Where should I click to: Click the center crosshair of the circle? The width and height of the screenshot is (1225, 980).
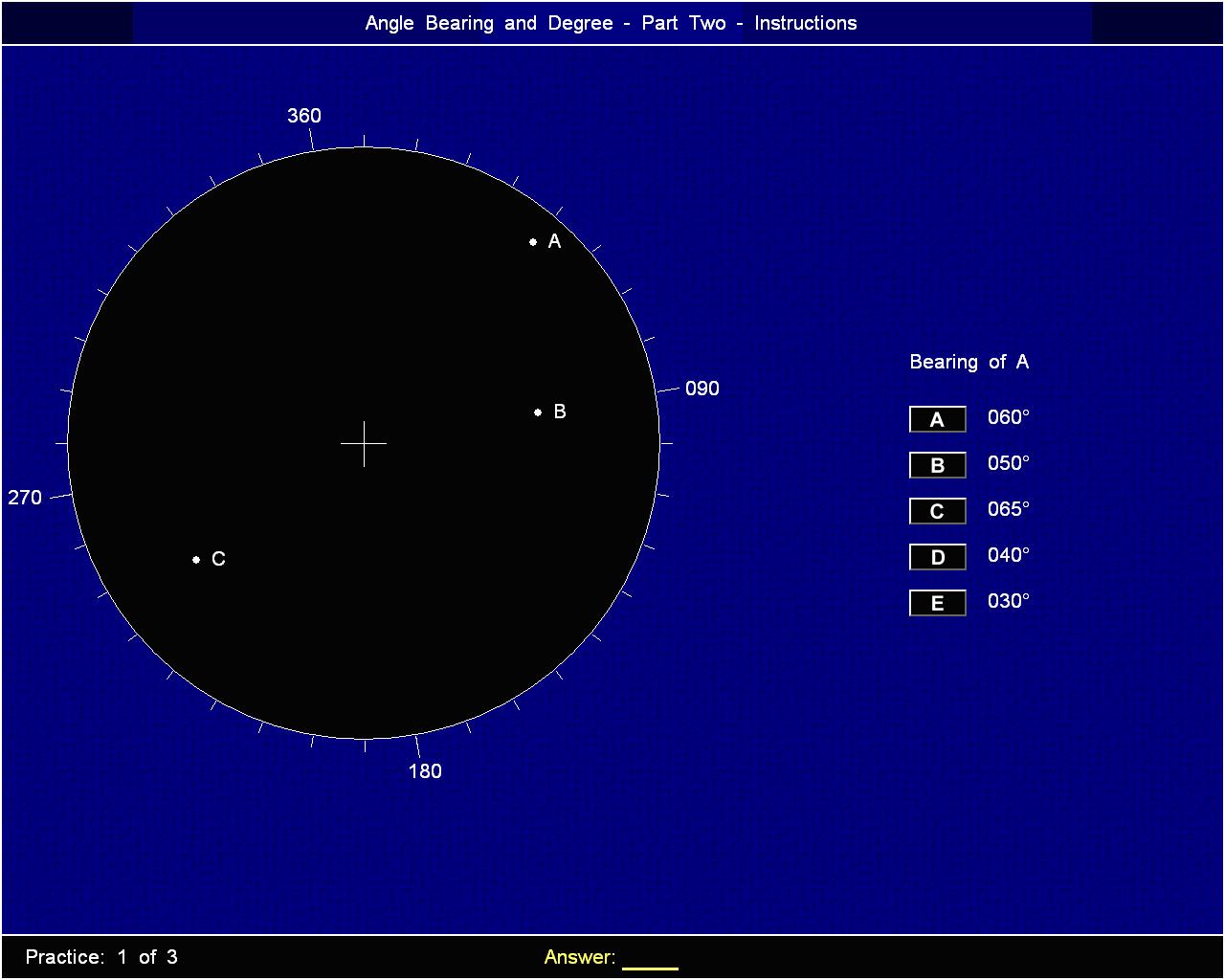tap(364, 443)
